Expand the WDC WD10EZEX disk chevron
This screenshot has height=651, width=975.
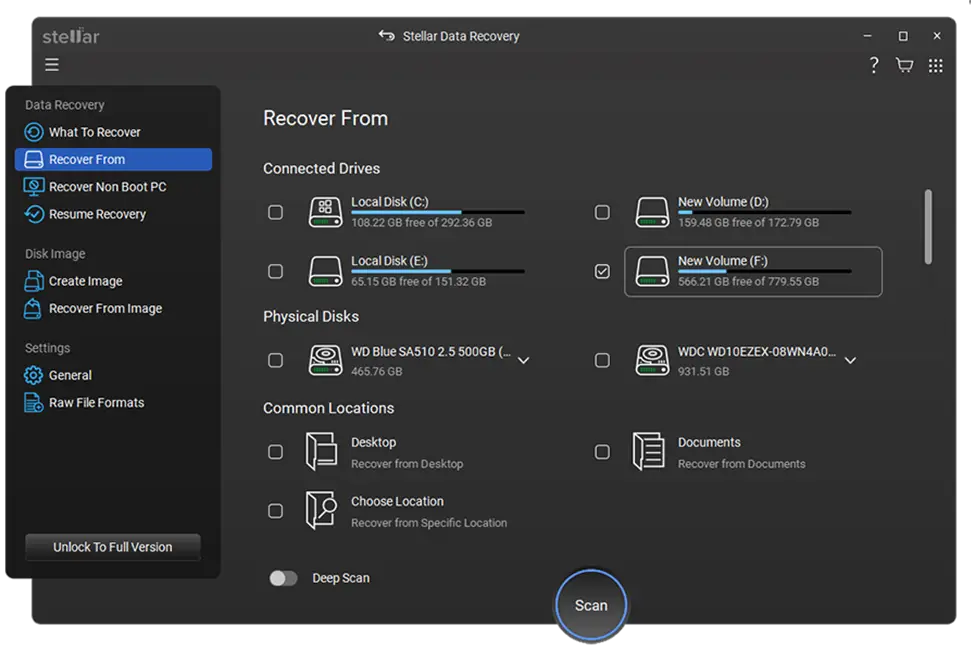(x=850, y=361)
